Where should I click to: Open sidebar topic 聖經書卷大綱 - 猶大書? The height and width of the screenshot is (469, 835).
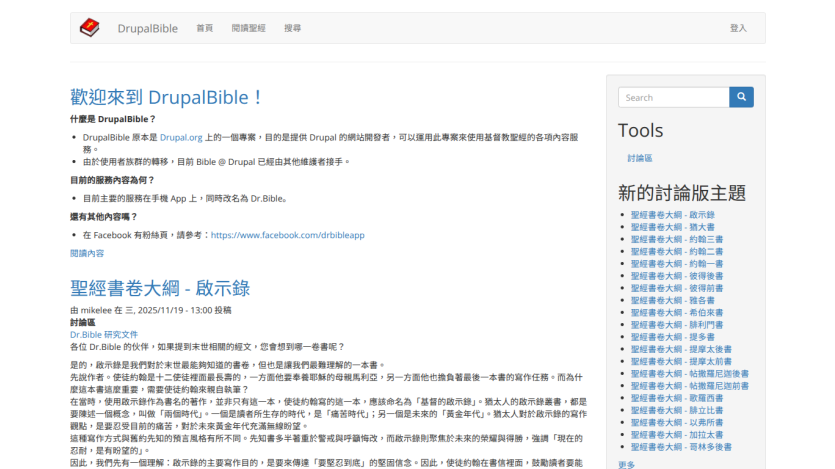(673, 227)
